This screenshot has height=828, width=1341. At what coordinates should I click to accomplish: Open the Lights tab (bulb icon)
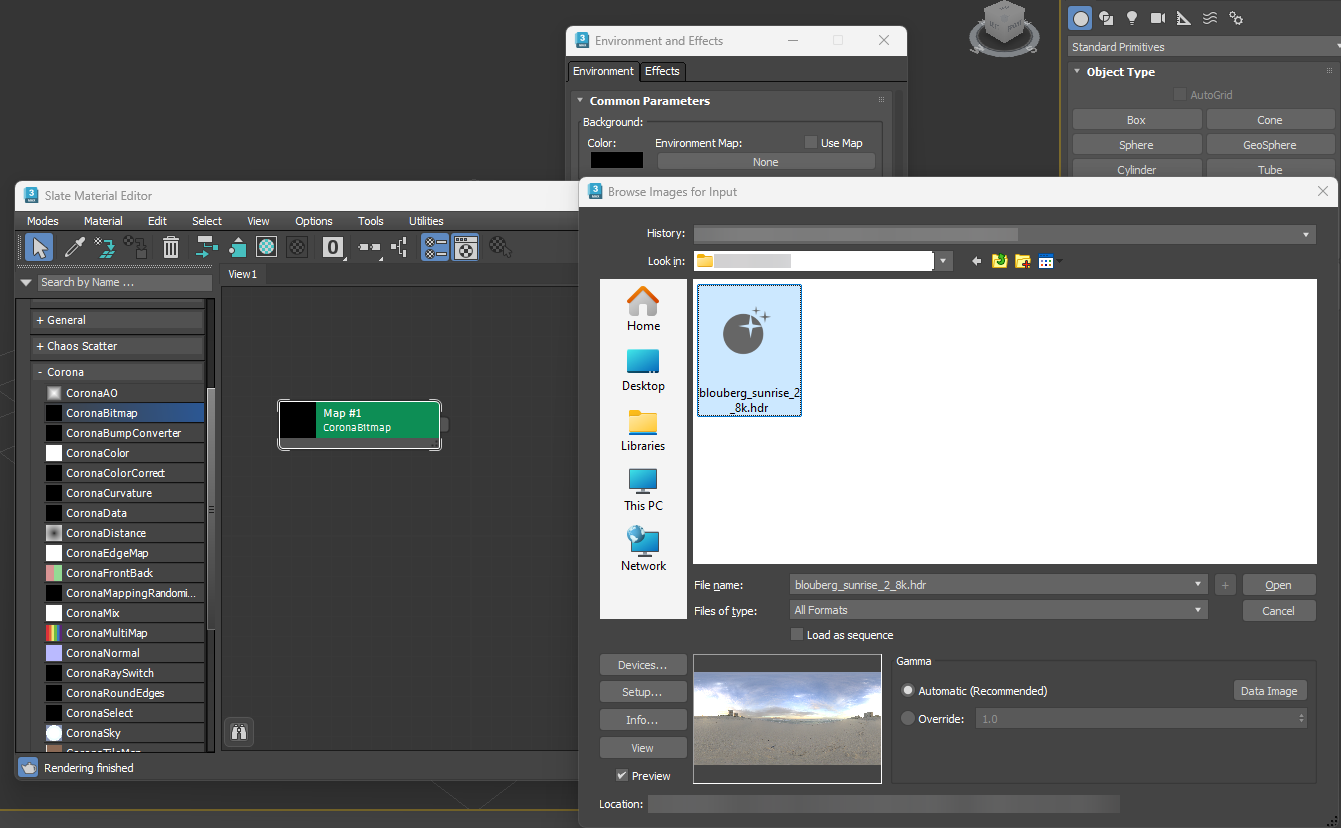pos(1132,18)
